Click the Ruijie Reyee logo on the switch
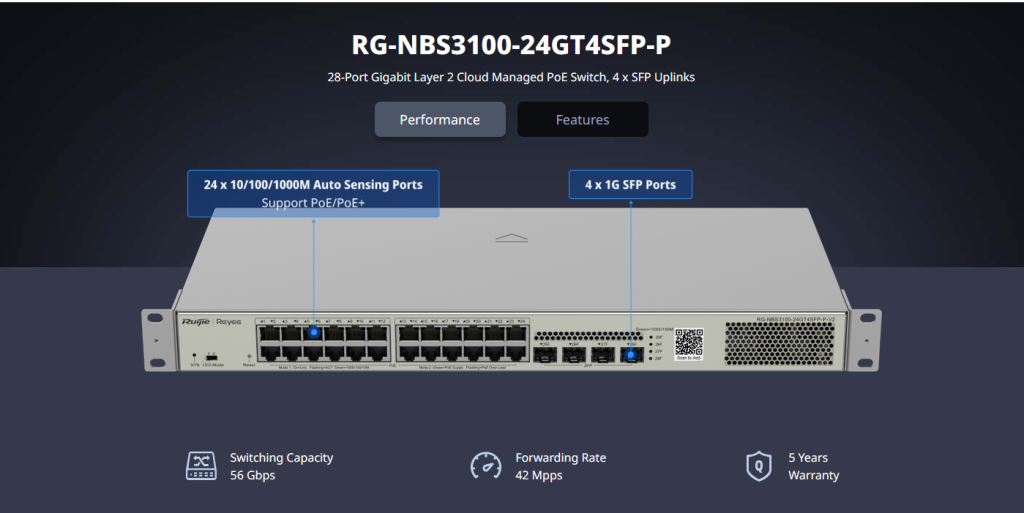The image size is (1024, 513). 211,322
